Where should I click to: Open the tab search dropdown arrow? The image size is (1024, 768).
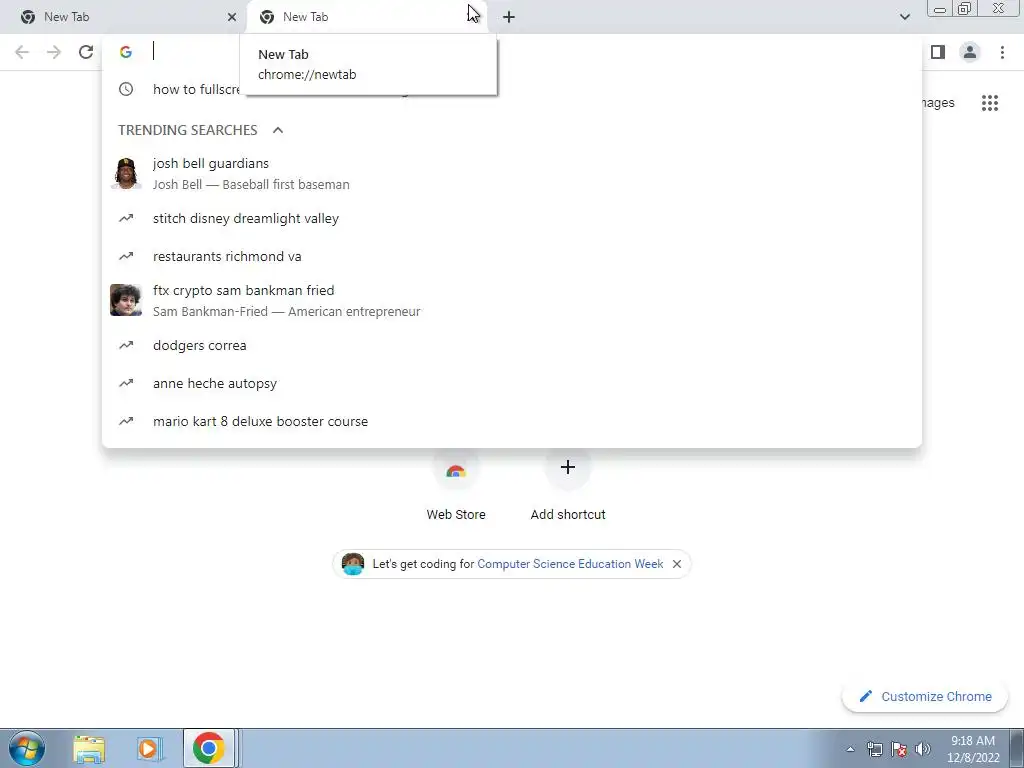coord(904,17)
